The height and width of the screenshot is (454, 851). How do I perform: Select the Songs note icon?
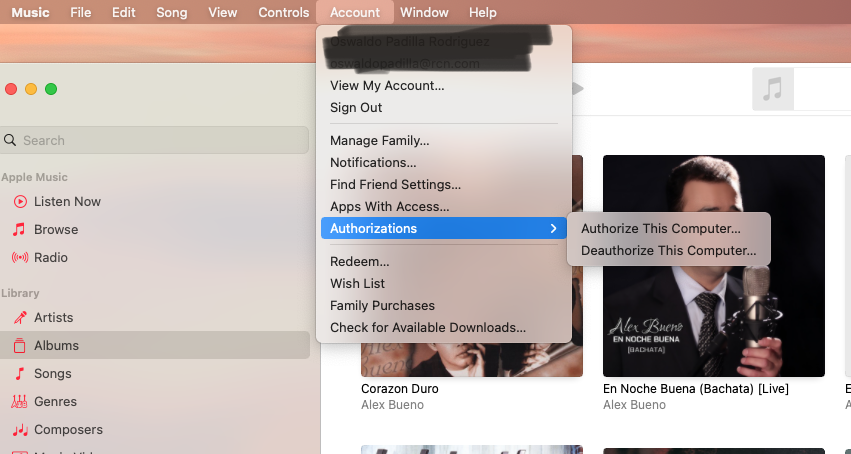point(20,374)
